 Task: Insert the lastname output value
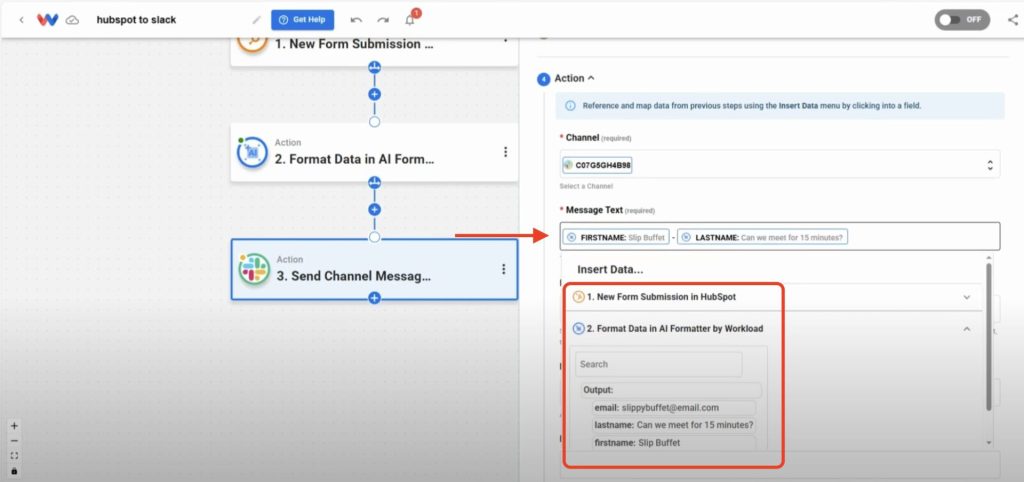[675, 425]
